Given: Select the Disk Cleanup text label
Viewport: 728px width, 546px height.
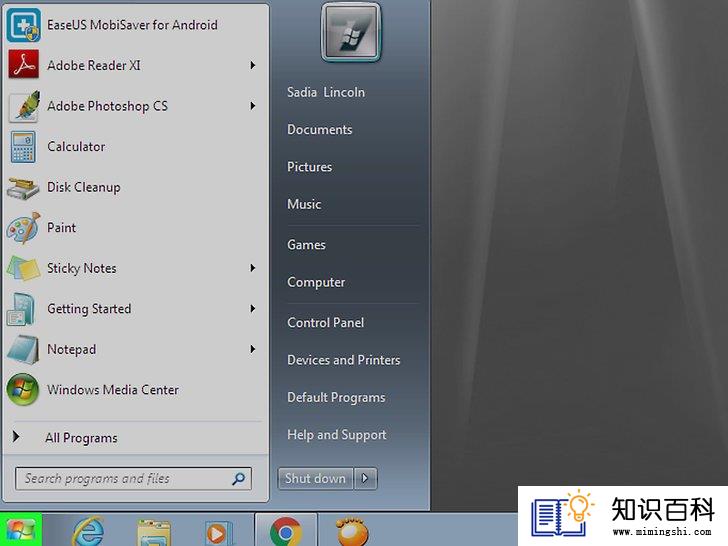Looking at the screenshot, I should 84,188.
